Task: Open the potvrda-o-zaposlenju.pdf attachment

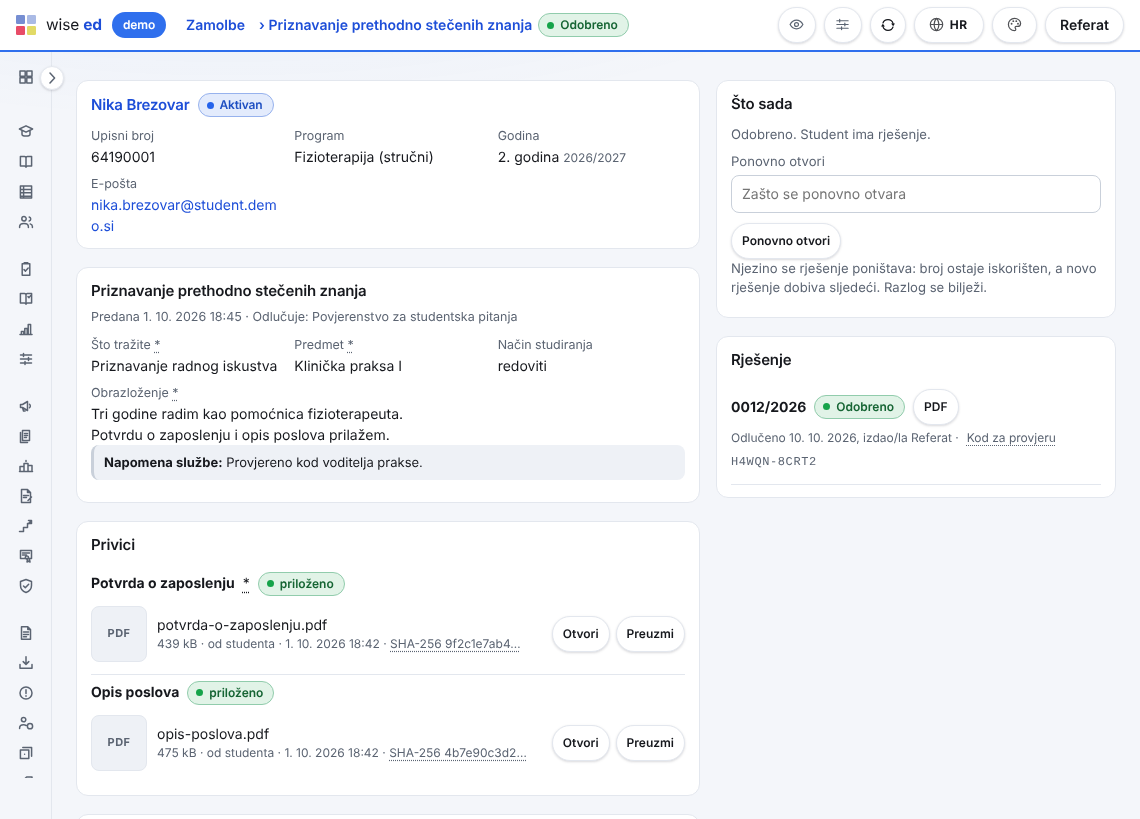Action: click(x=580, y=634)
